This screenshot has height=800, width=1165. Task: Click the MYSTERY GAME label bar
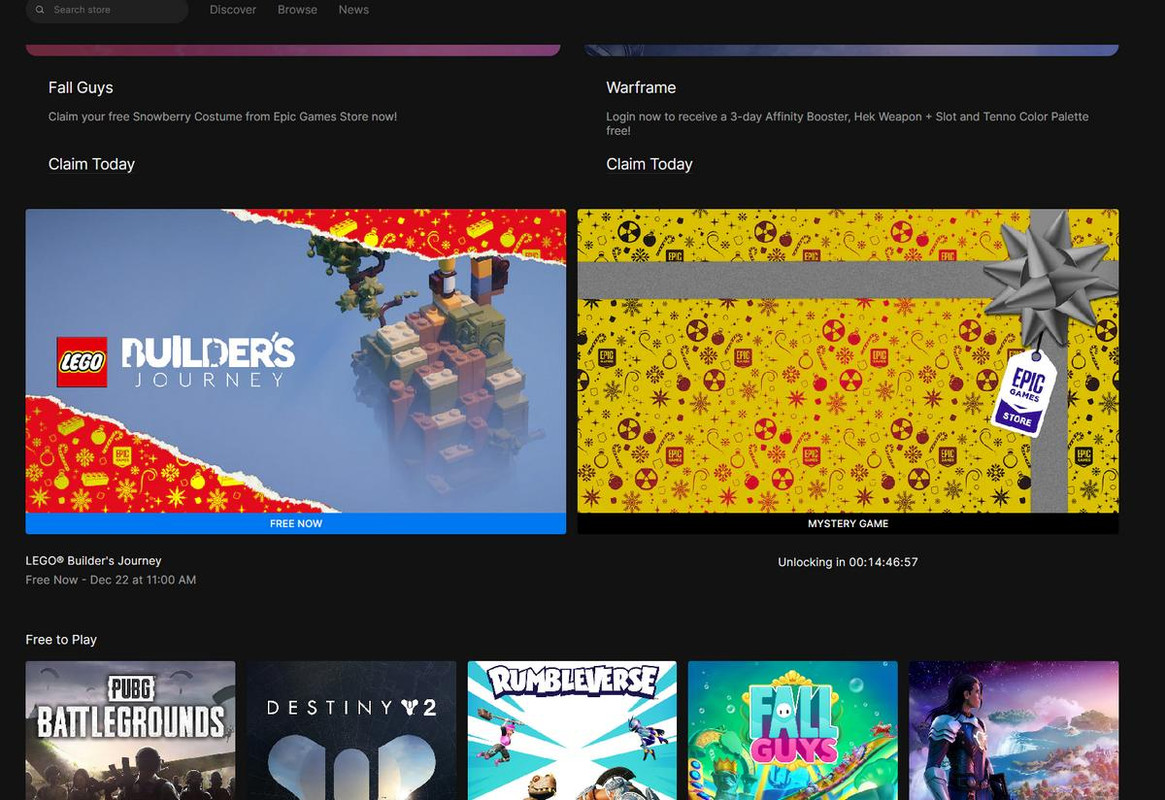(x=847, y=524)
